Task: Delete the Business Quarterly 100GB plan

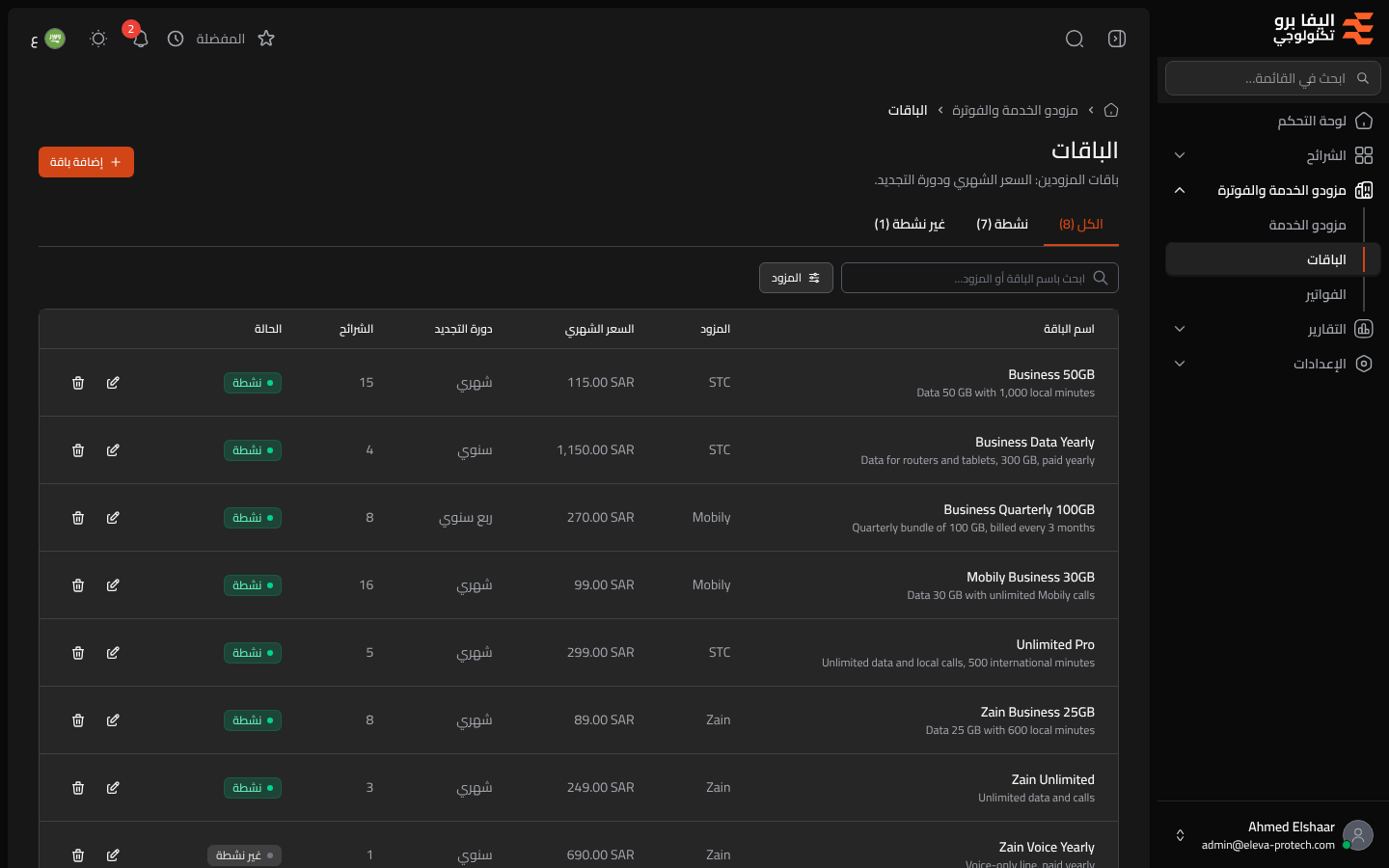Action: [x=78, y=518]
